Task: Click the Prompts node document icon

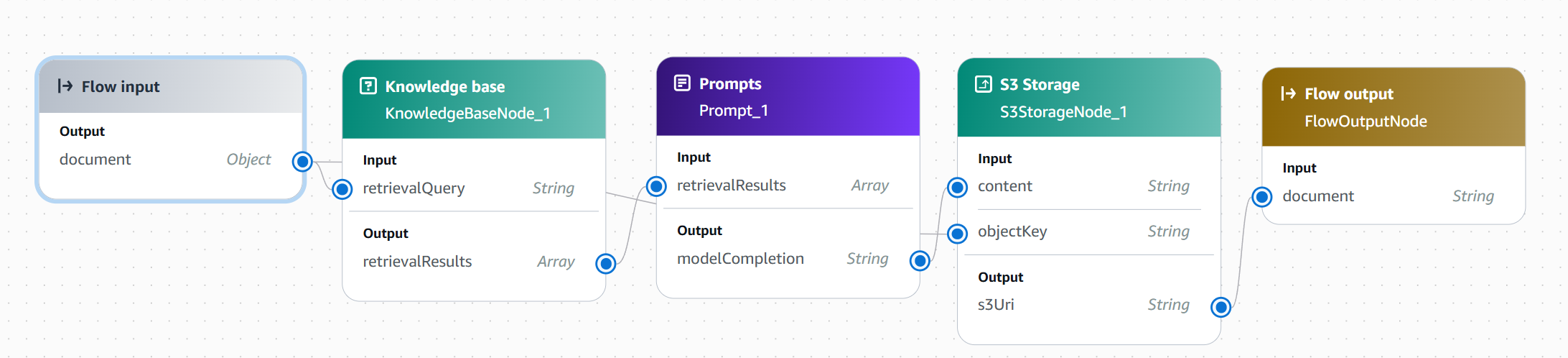Action: 682,83
